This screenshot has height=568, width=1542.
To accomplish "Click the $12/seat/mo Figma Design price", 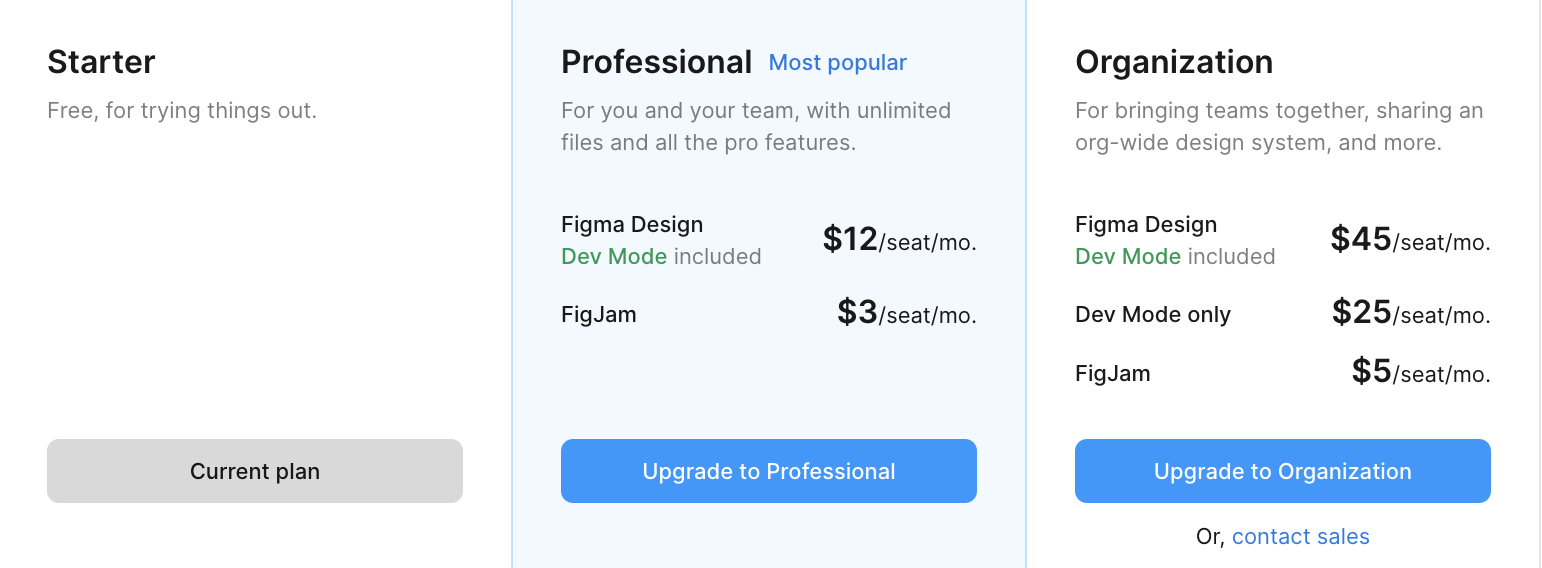I will point(899,240).
